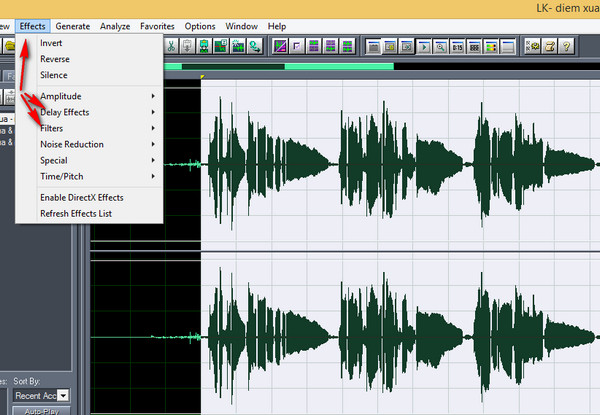The width and height of the screenshot is (600, 415).
Task: Choose Silence from the Effects menu
Action: [89, 75]
